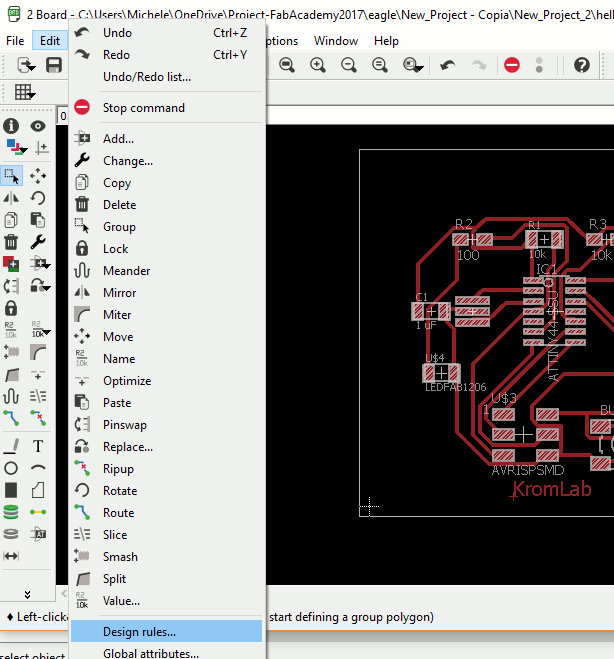
Task: Select the Slice tool in left toolbar
Action: [38, 396]
